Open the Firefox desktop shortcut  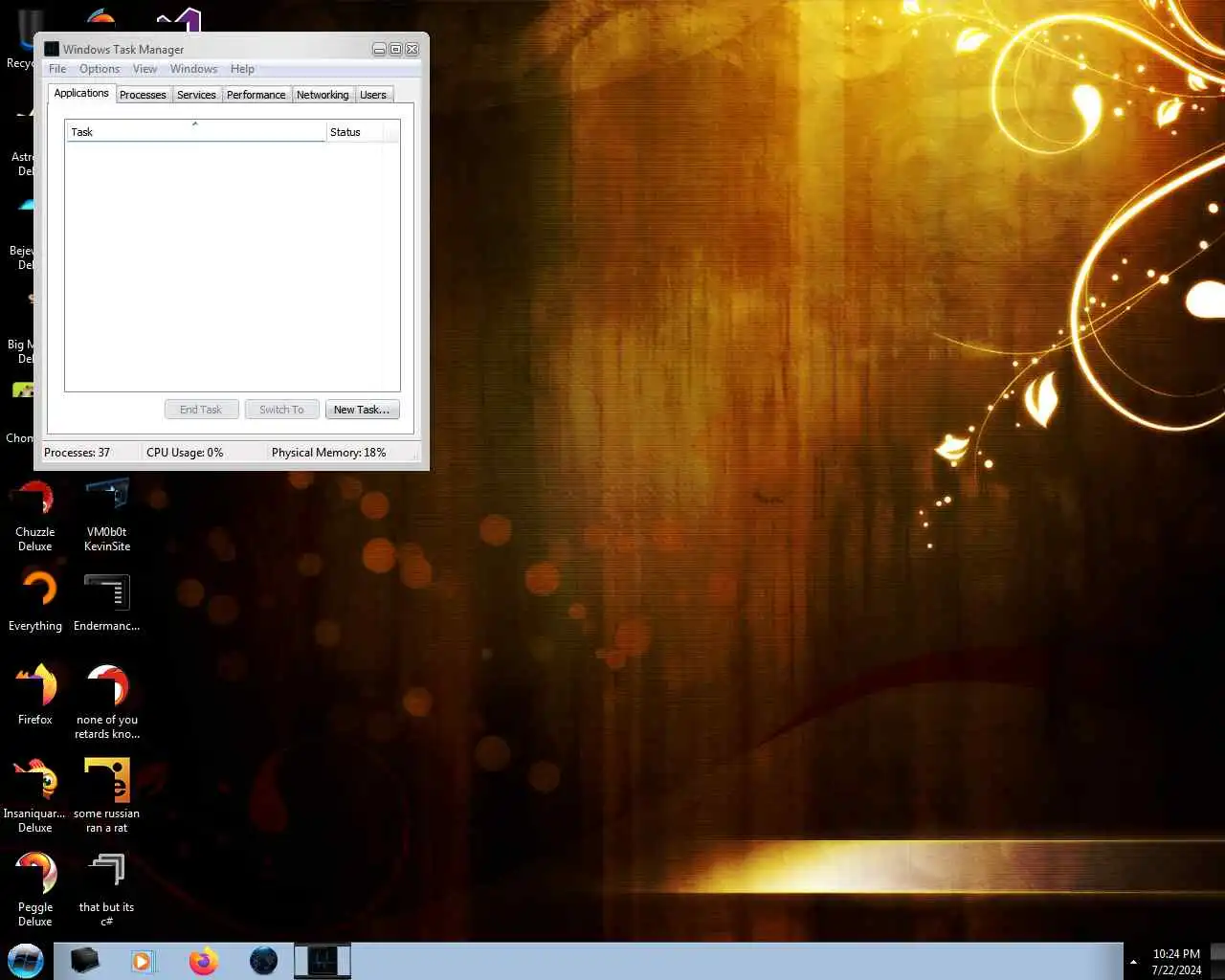pos(35,694)
